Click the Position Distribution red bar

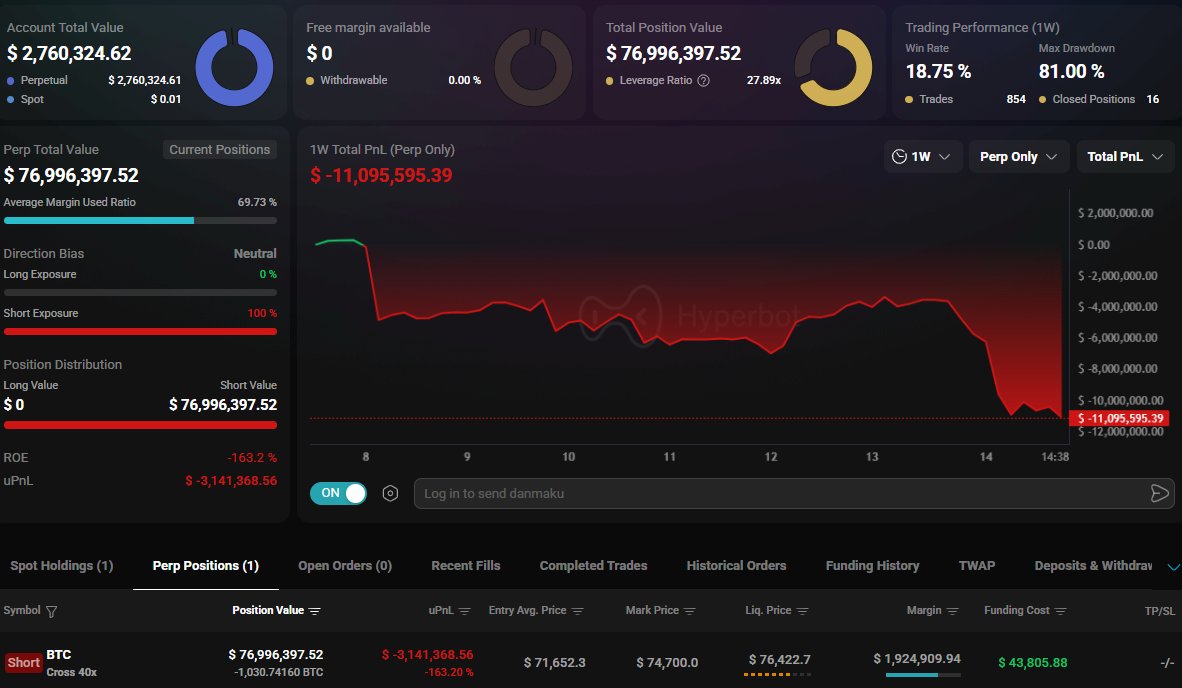click(140, 425)
